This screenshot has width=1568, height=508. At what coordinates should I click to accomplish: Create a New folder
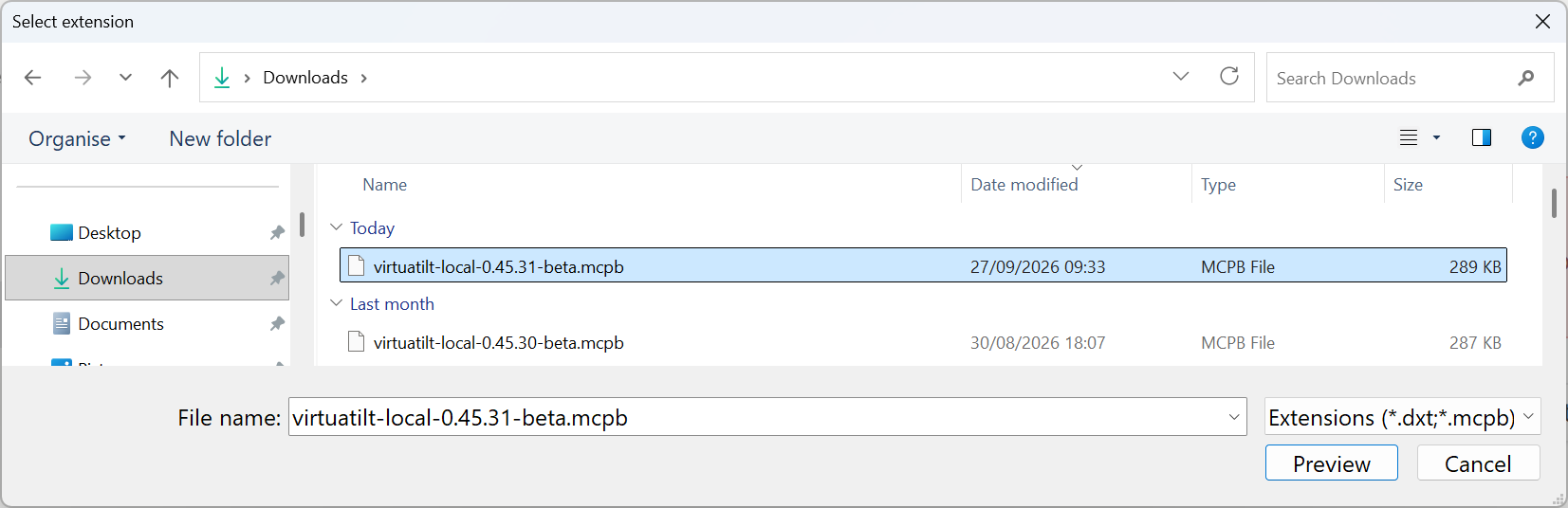click(x=220, y=138)
